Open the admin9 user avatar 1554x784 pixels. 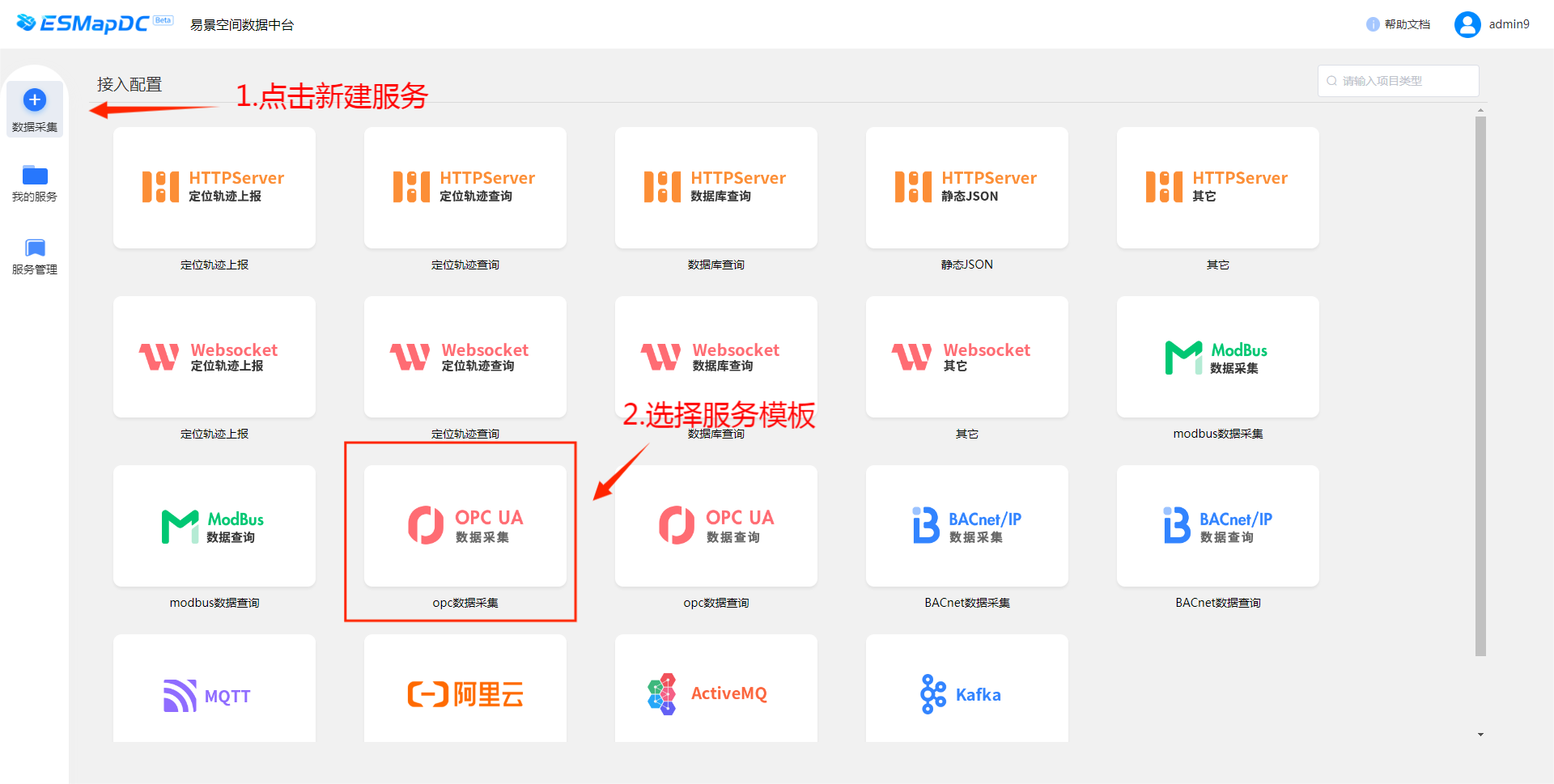coord(1467,24)
